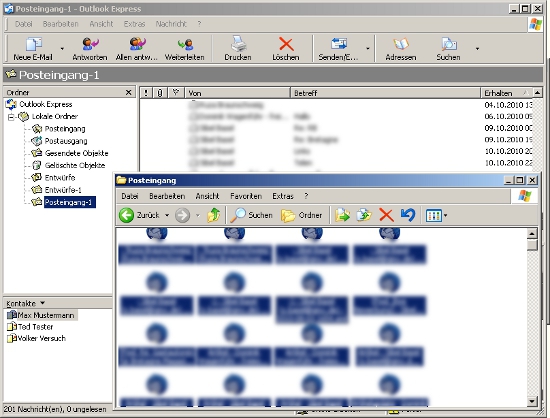Sort by flag column header
Viewport: 550px width, 418px height.
[x=176, y=93]
